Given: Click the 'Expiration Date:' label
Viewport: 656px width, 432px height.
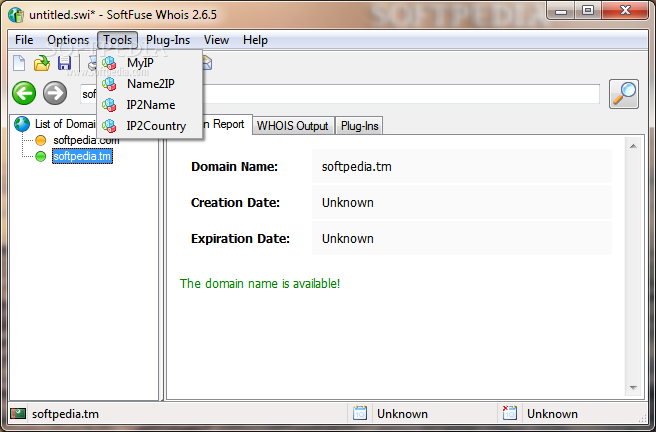Looking at the screenshot, I should coord(240,239).
